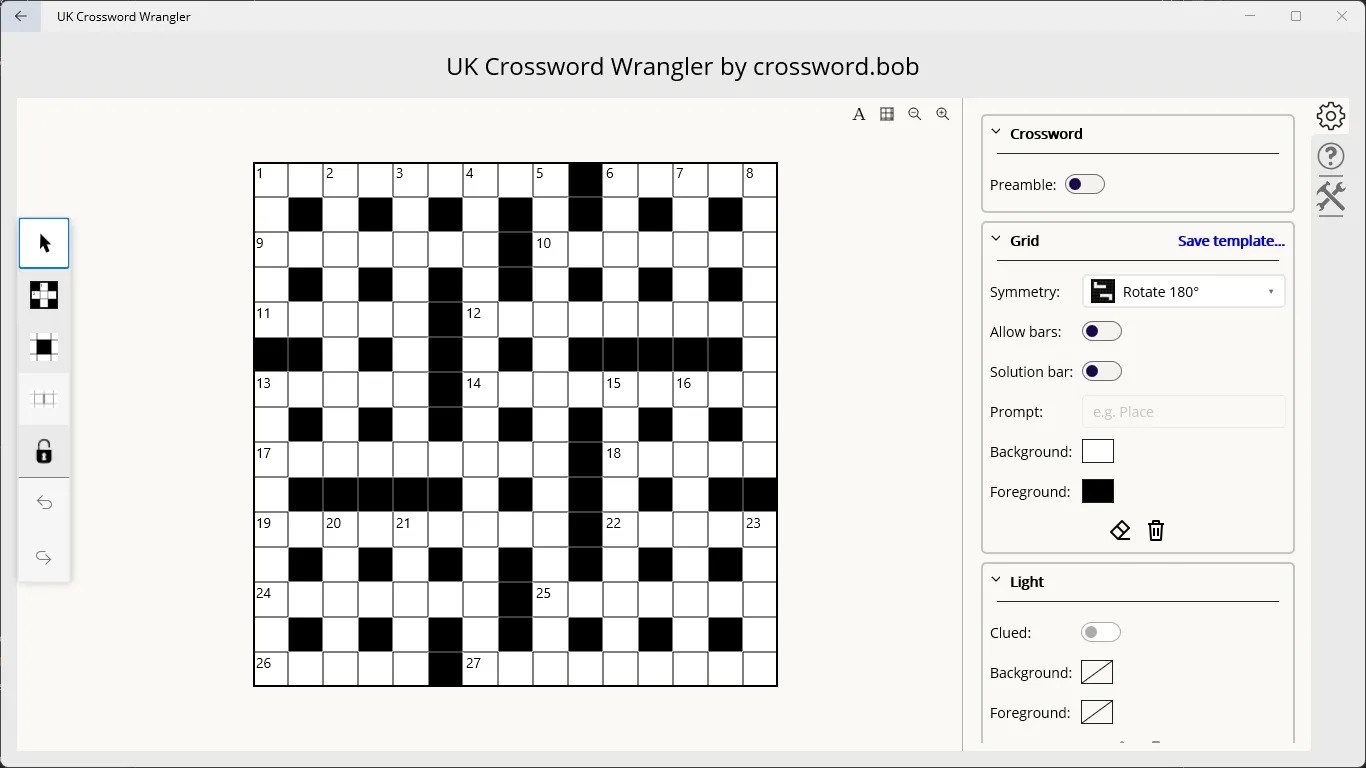Click the grid table icon

pos(887,114)
